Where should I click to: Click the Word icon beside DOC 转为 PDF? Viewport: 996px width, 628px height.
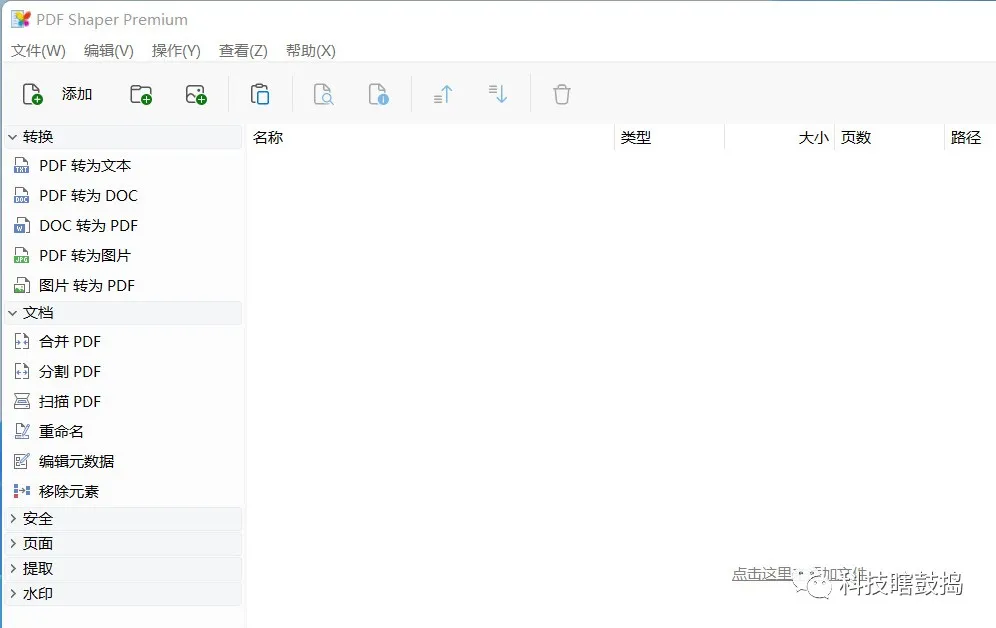pyautogui.click(x=22, y=225)
